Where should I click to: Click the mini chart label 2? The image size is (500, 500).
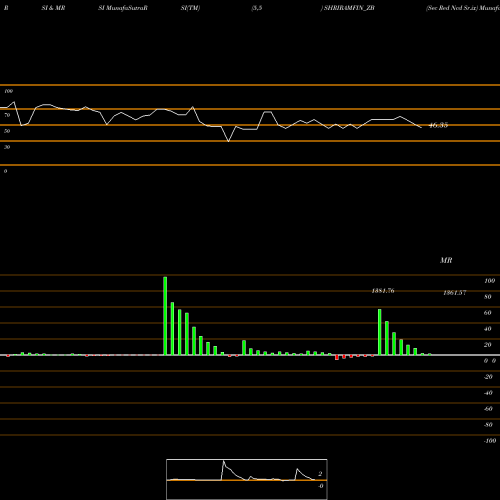320,474
